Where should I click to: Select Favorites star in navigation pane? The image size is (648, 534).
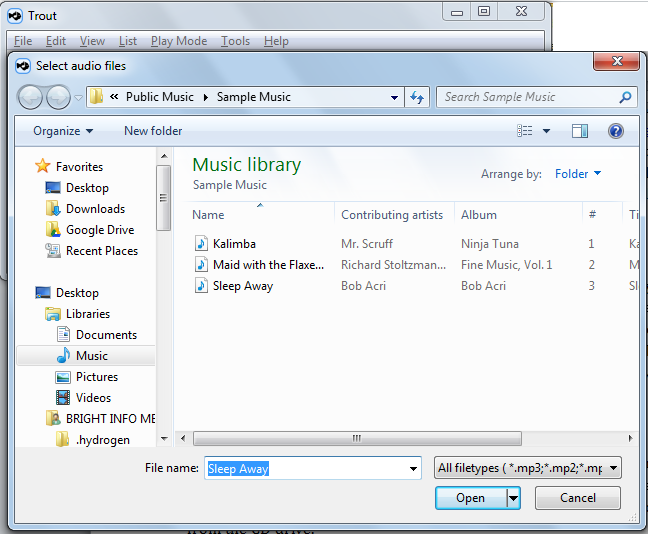[43, 166]
